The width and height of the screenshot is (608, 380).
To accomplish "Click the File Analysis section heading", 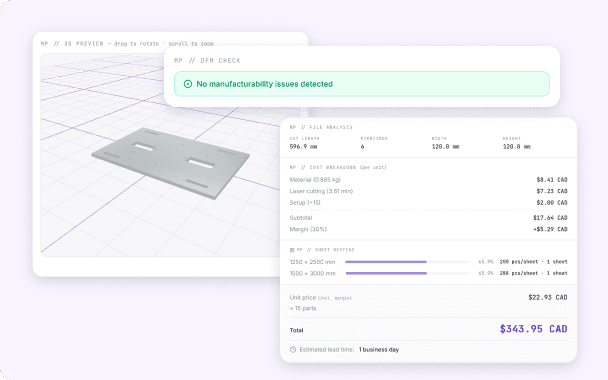I will [321, 127].
